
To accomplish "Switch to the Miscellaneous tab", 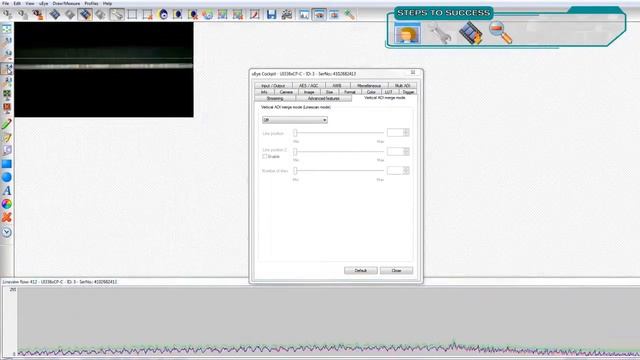I will click(369, 86).
